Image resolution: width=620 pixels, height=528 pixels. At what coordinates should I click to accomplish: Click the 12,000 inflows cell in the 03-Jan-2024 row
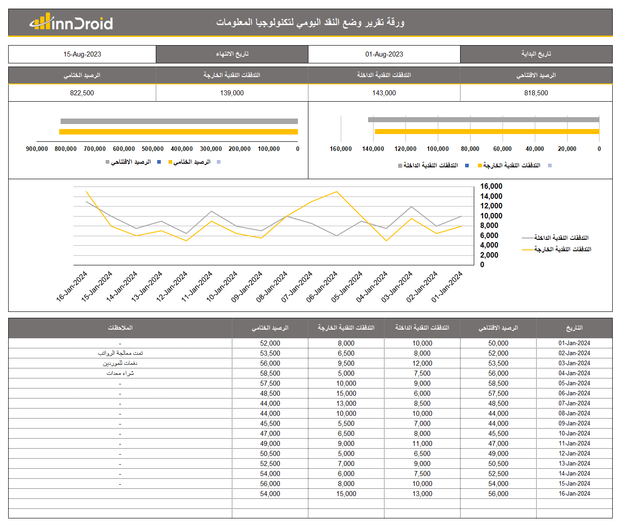click(x=422, y=363)
